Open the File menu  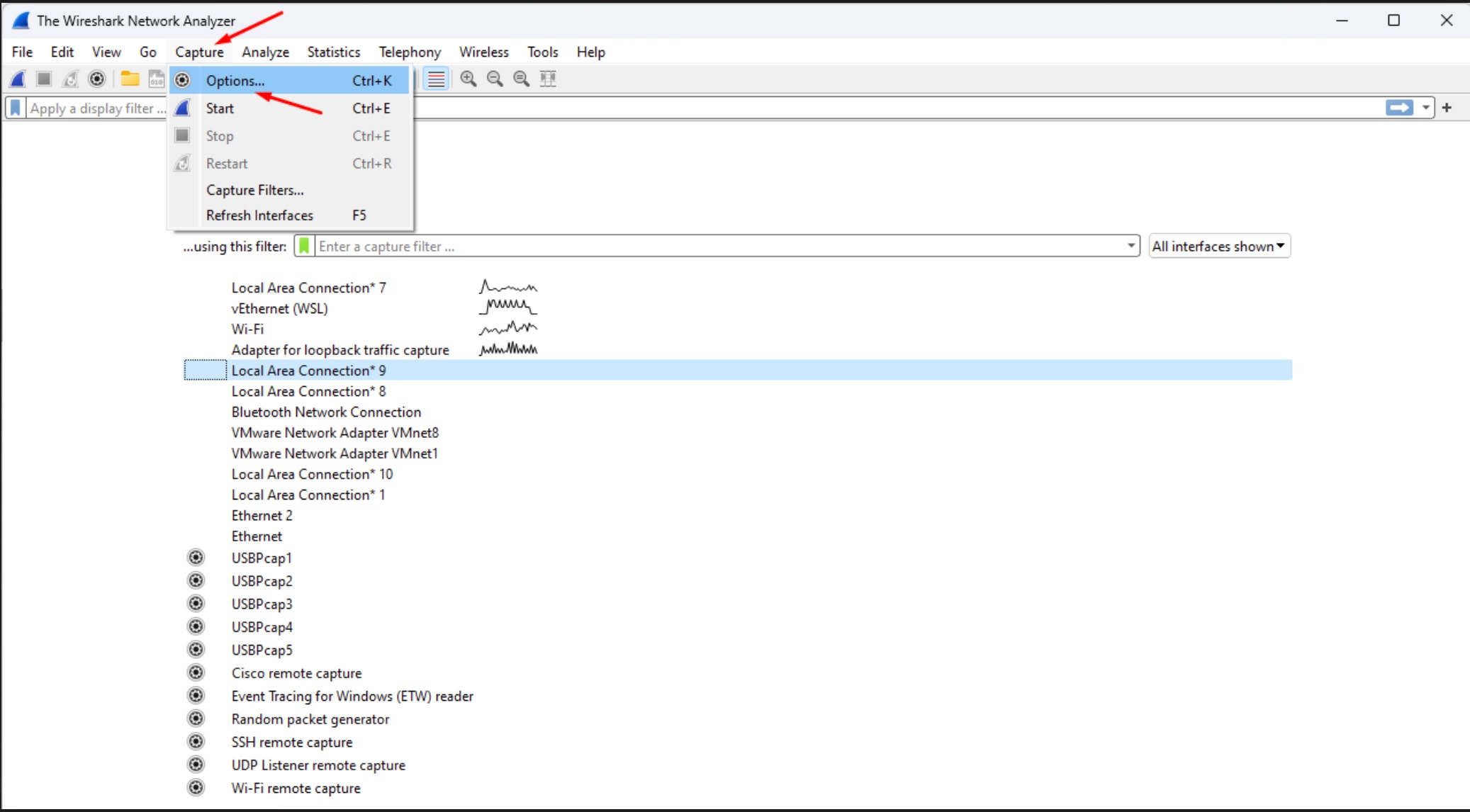click(22, 52)
